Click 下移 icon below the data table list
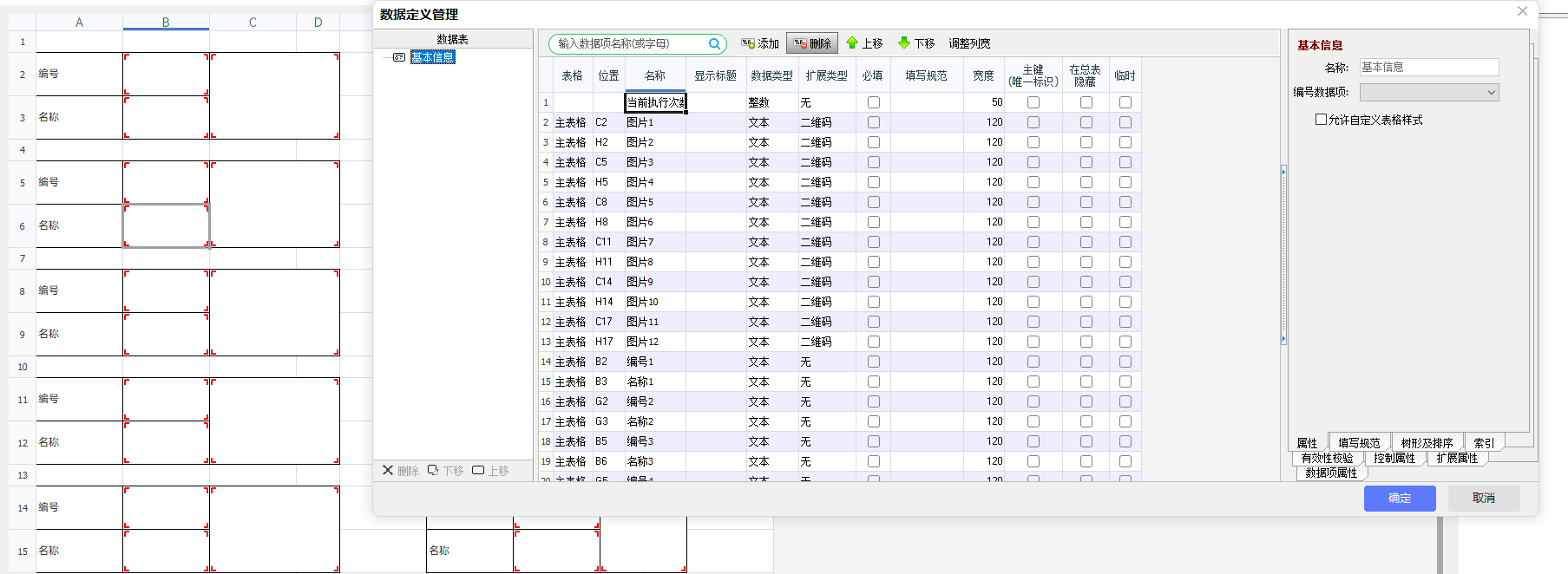The height and width of the screenshot is (574, 1568). point(445,471)
